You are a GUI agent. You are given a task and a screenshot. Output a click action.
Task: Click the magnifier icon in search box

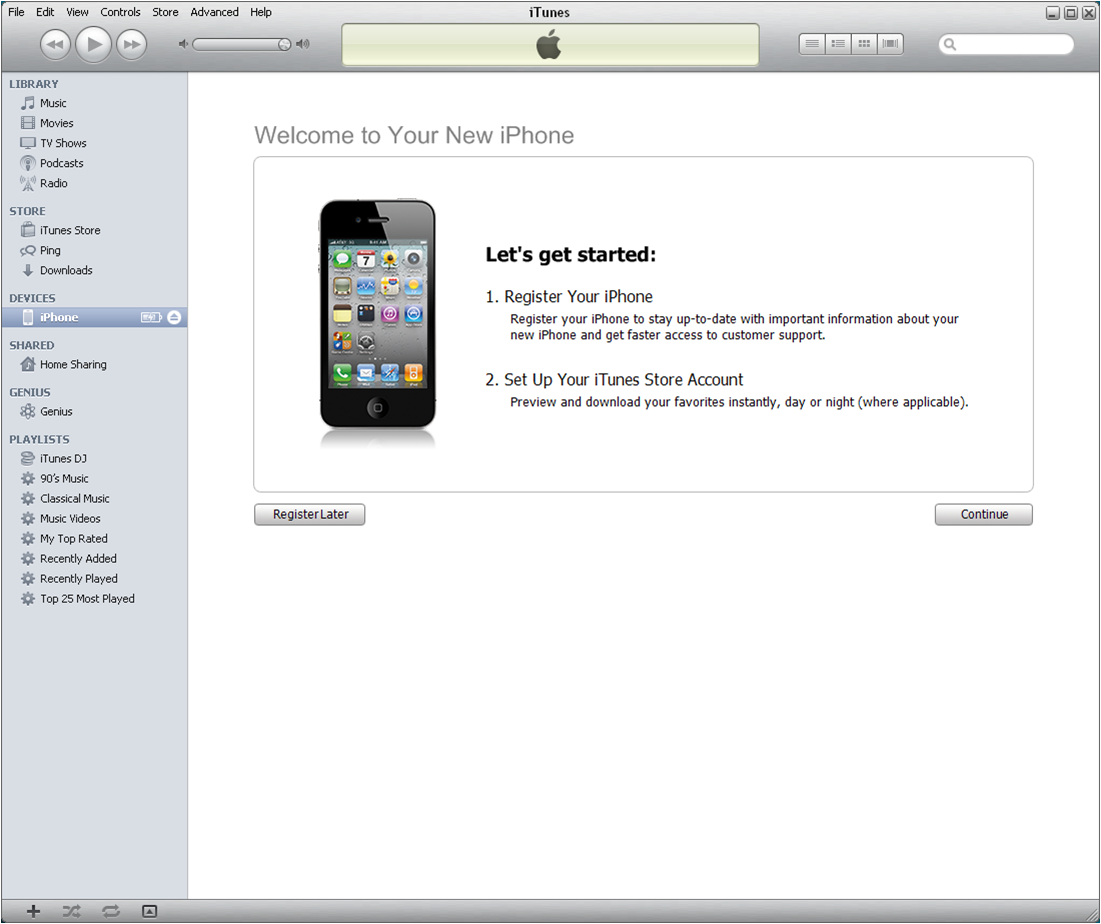tap(950, 44)
